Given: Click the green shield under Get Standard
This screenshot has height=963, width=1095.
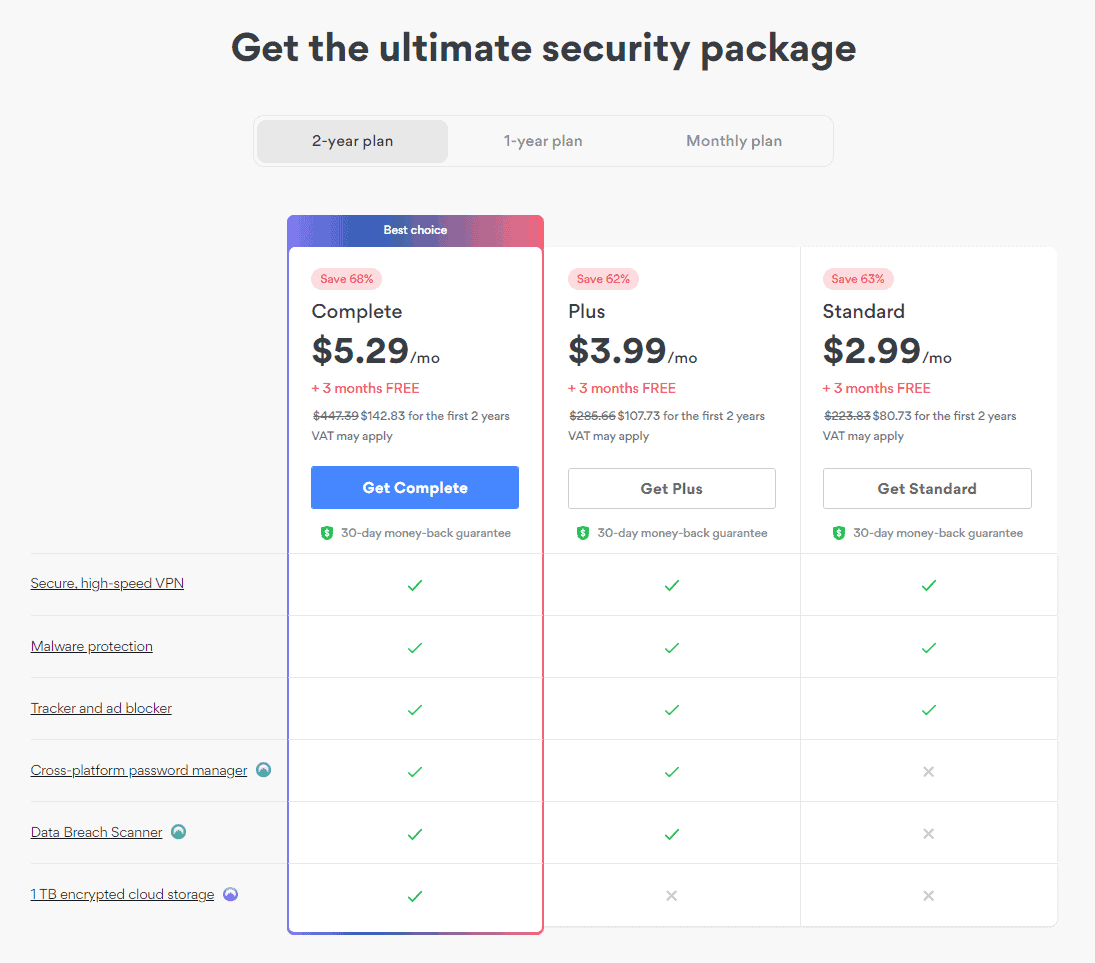Looking at the screenshot, I should pyautogui.click(x=839, y=533).
